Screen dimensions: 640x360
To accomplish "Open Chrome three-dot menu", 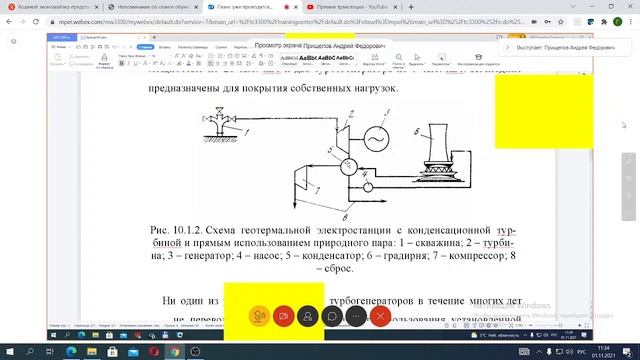I will (631, 22).
